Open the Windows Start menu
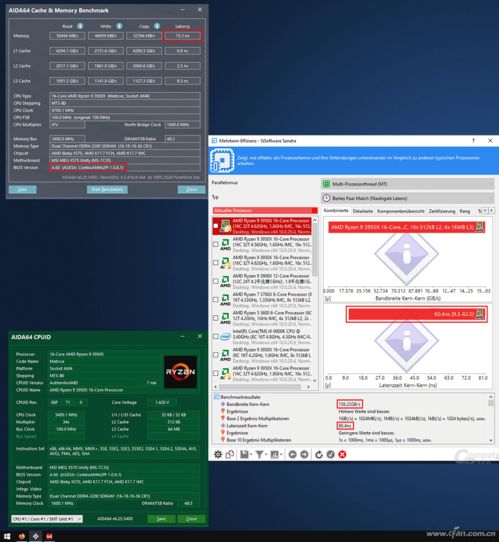 [7, 536]
